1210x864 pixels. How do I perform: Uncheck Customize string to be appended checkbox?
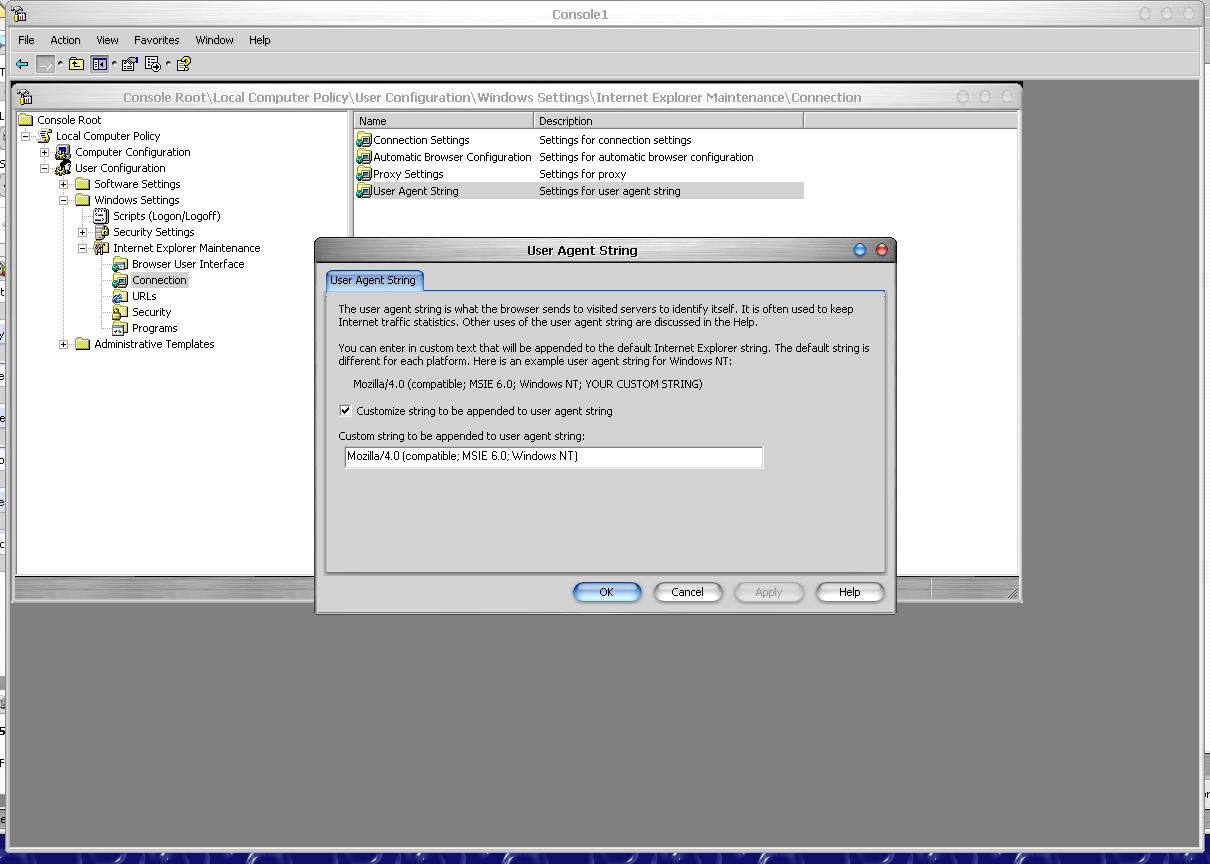click(x=346, y=411)
